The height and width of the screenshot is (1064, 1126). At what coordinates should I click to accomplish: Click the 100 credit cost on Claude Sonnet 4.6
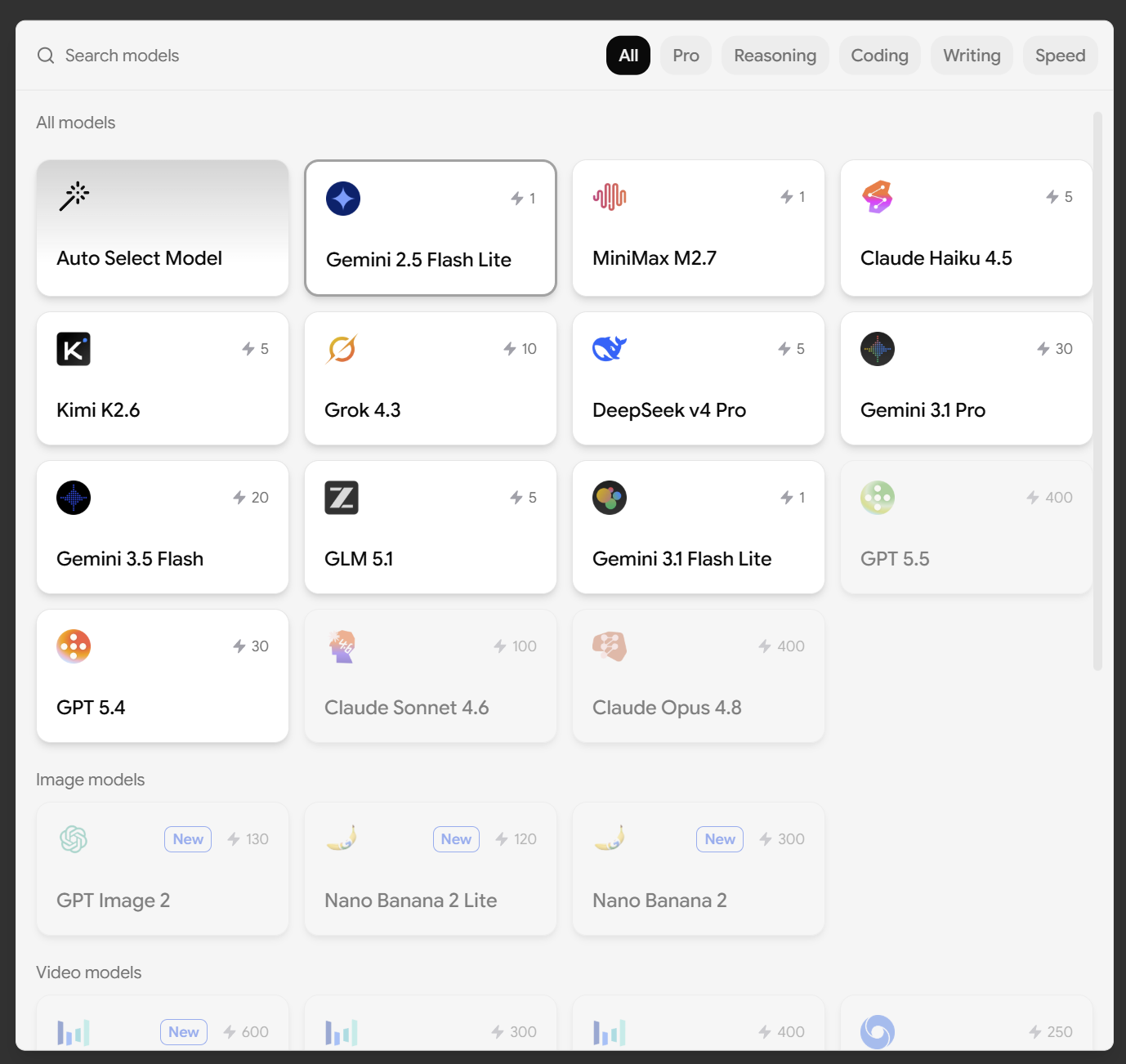pos(516,646)
